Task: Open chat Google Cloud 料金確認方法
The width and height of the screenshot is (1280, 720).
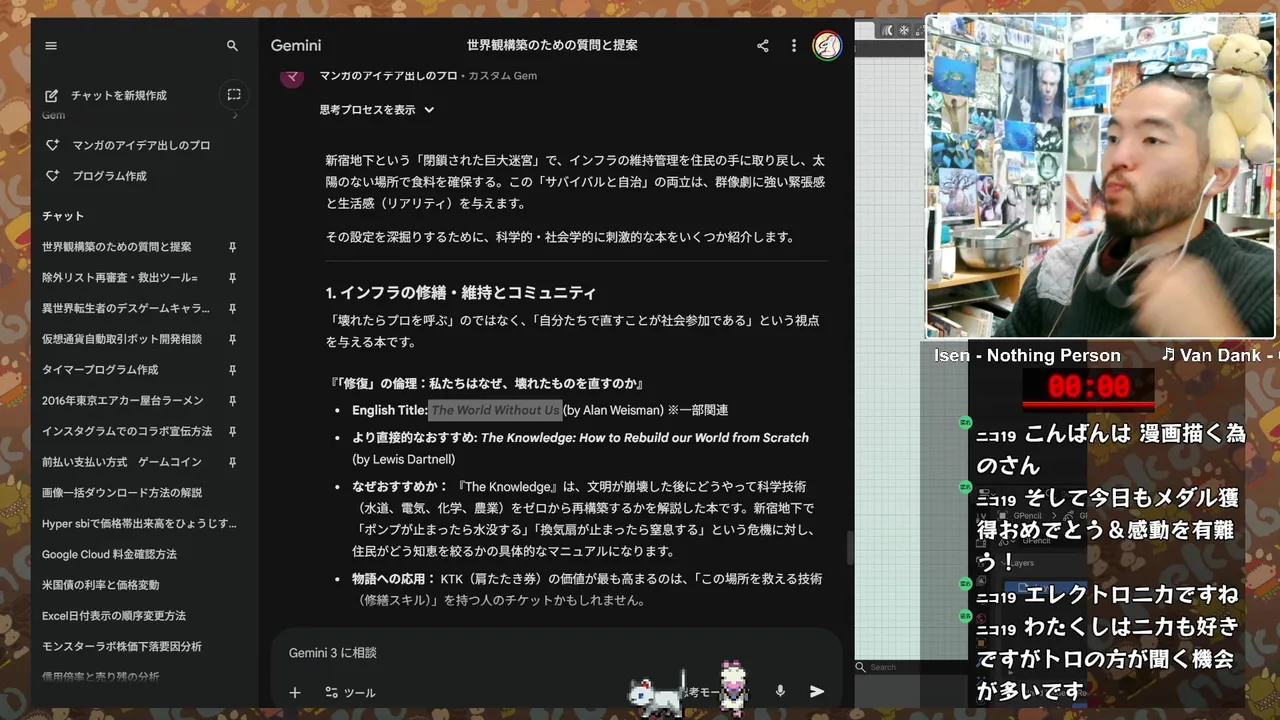Action: pos(109,554)
